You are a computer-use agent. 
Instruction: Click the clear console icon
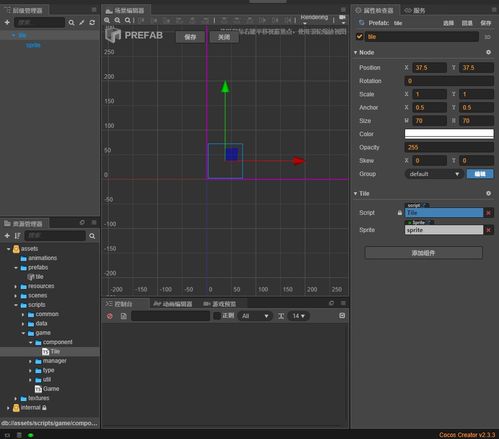tap(110, 316)
